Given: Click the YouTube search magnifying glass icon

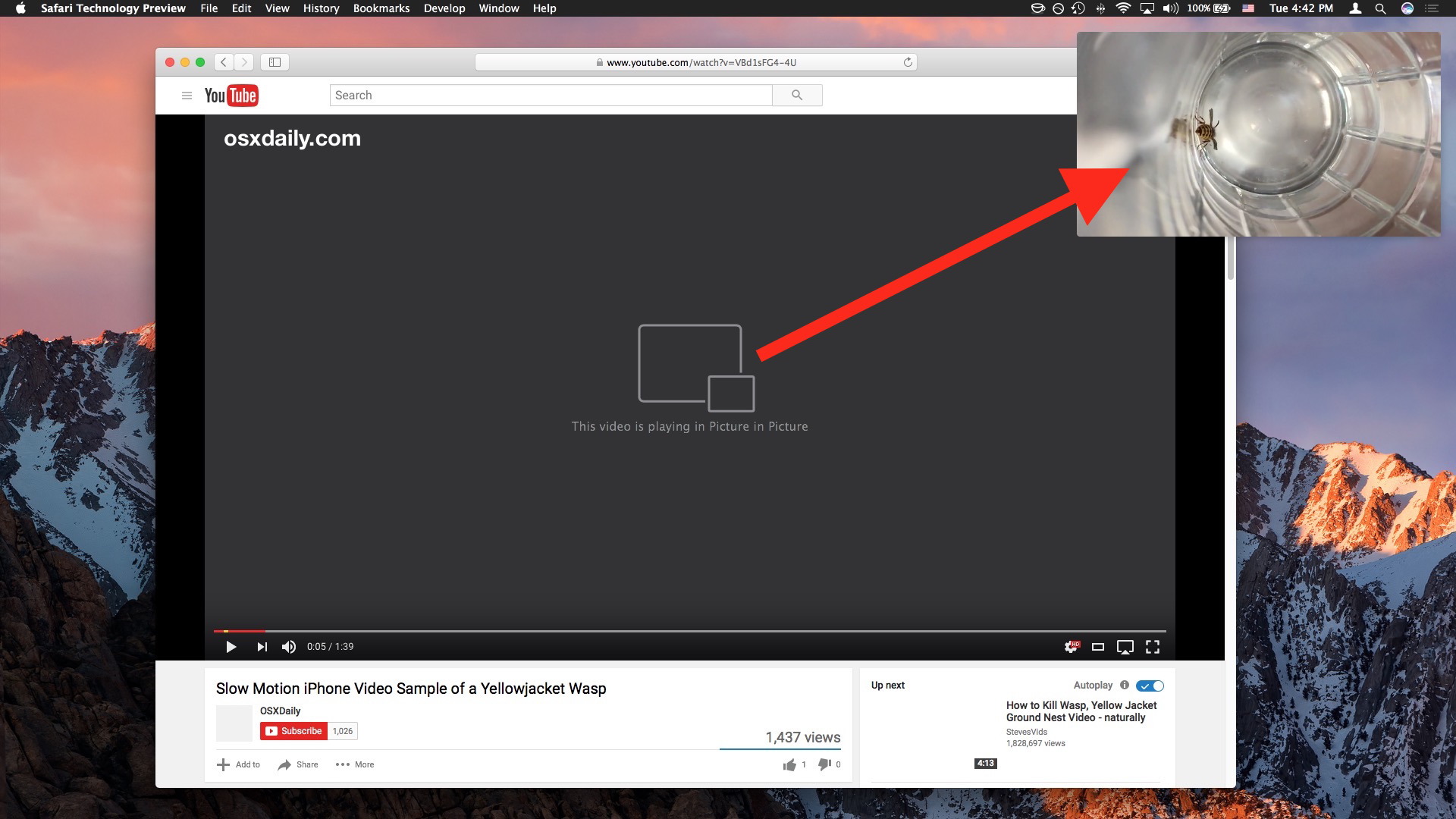Looking at the screenshot, I should (x=797, y=94).
